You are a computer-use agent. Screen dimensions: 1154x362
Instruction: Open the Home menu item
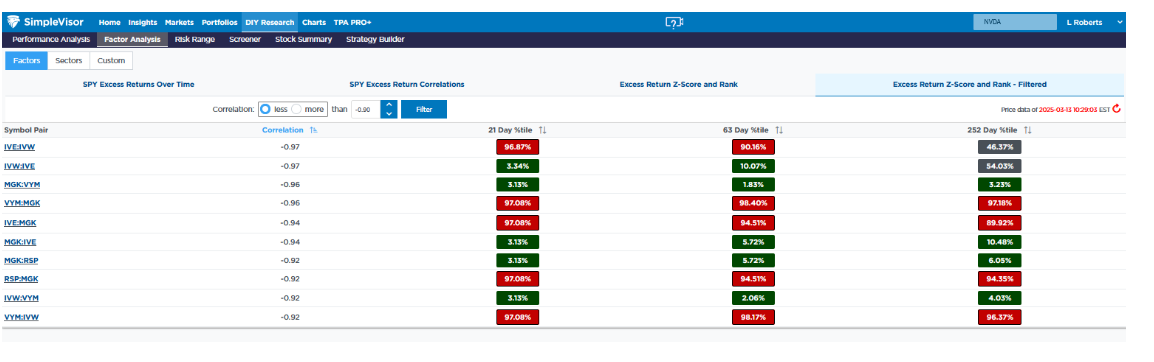tap(109, 23)
